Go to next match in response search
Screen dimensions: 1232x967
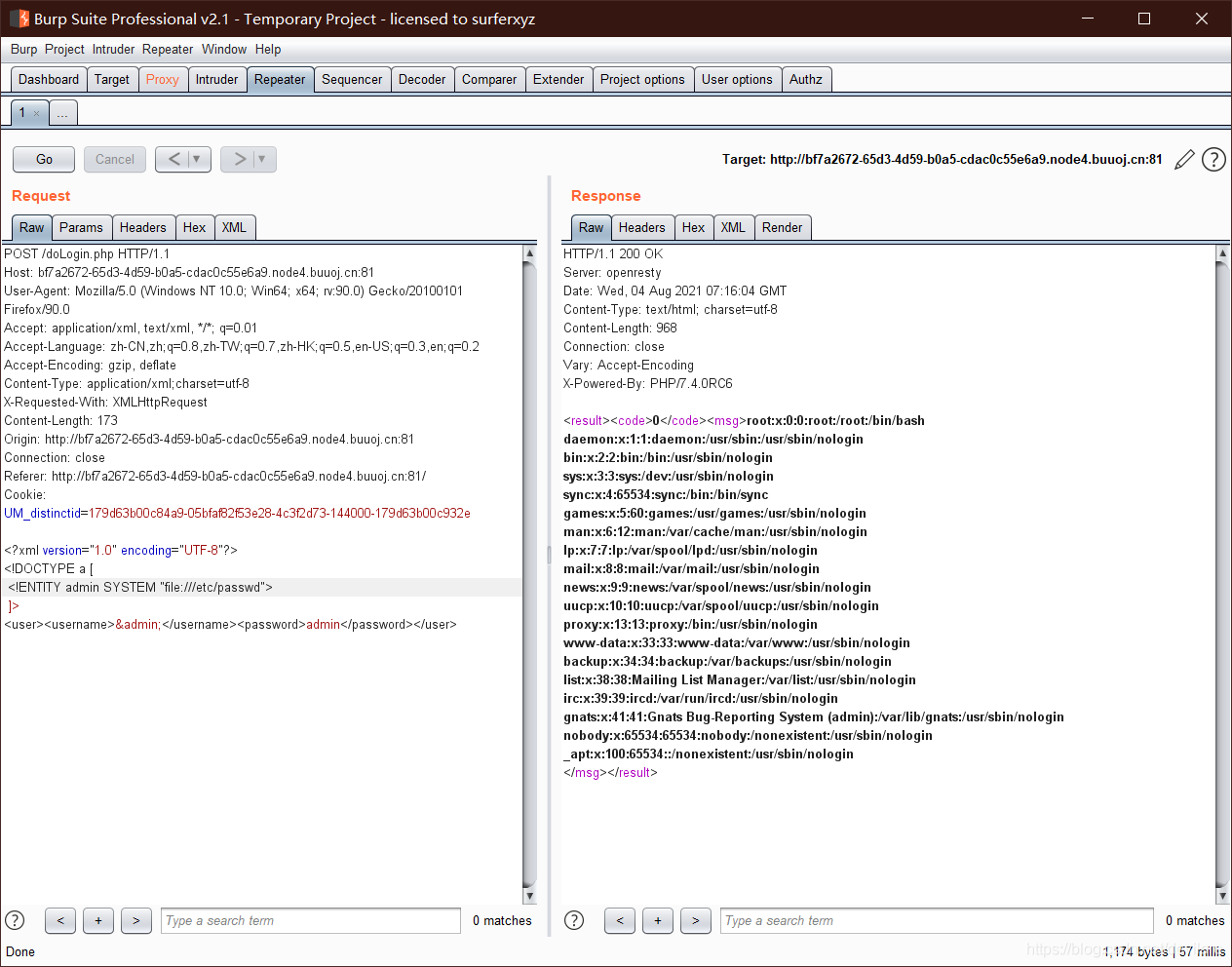pyautogui.click(x=696, y=920)
